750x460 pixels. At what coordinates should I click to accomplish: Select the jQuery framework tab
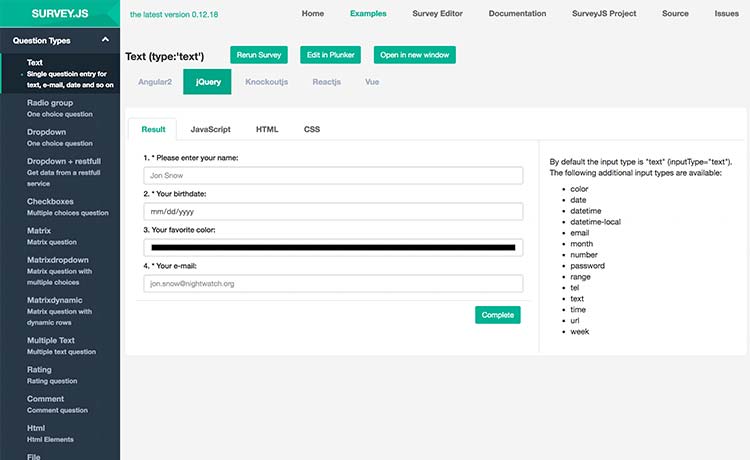coord(207,82)
